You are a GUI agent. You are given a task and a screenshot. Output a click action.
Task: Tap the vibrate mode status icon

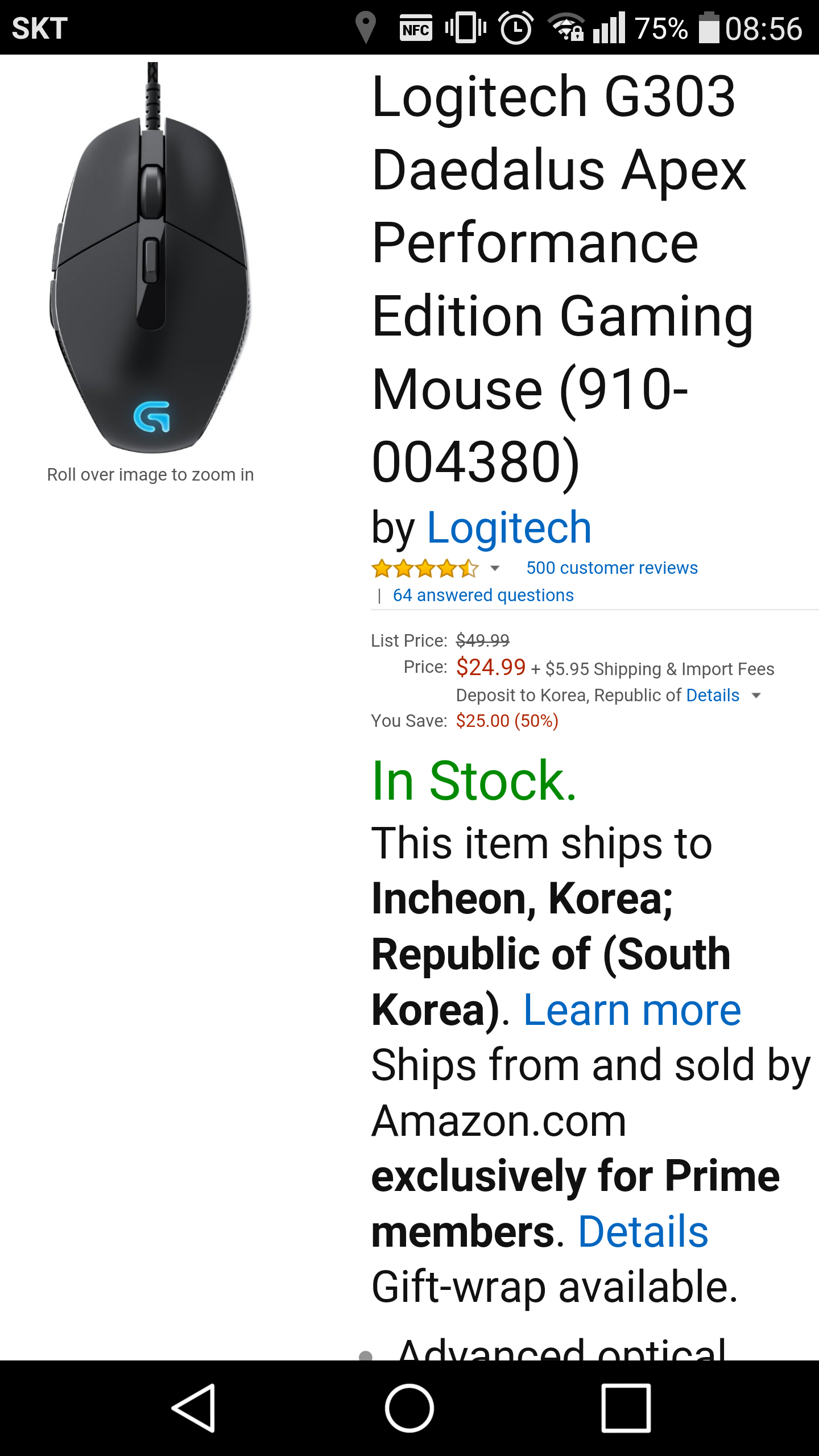click(466, 27)
